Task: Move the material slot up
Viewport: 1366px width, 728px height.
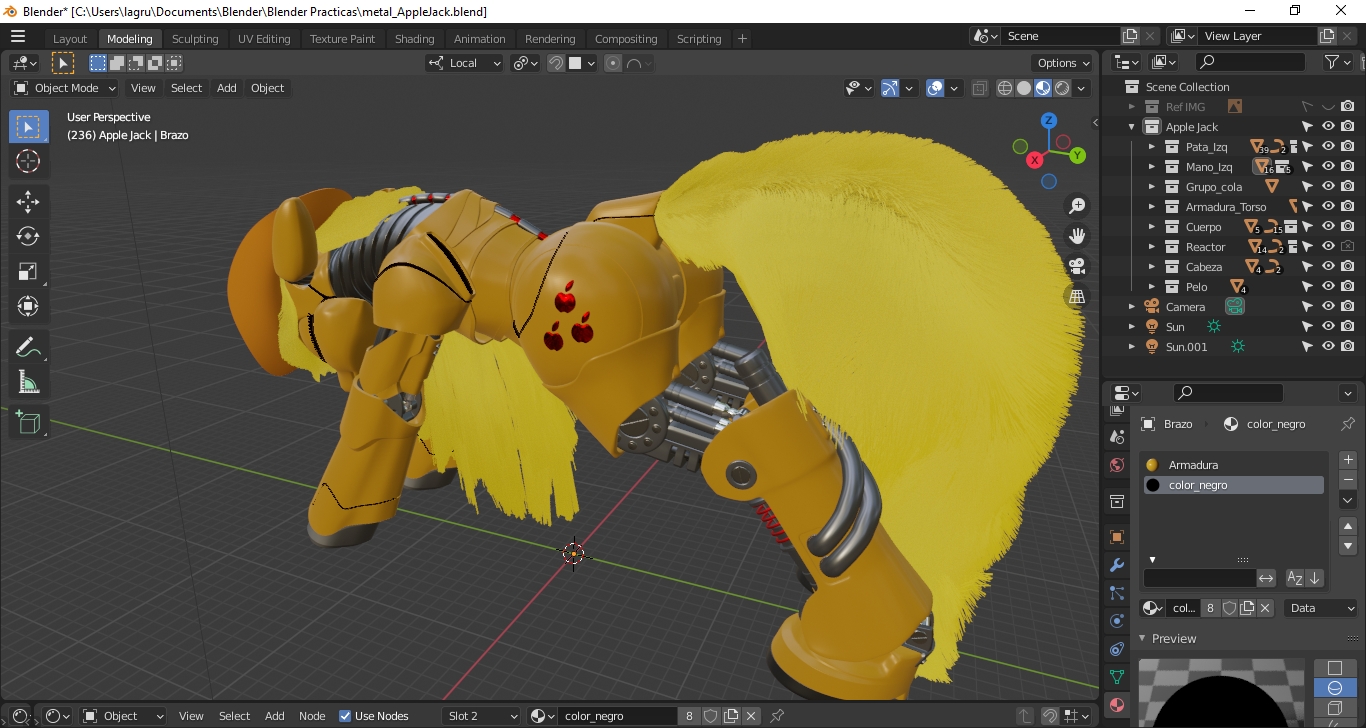Action: point(1348,526)
